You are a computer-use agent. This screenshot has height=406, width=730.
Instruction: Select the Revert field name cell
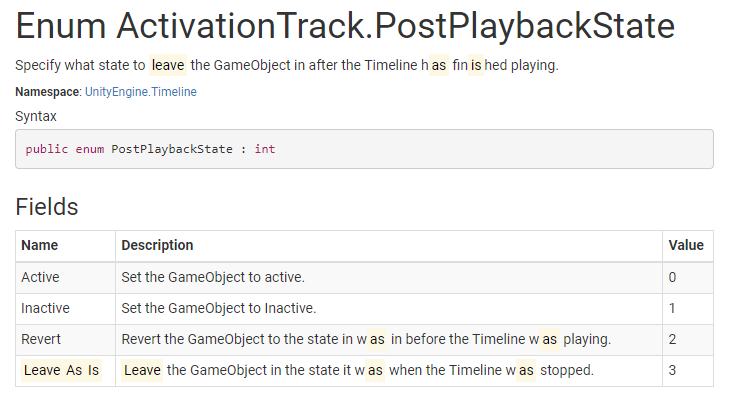click(41, 339)
